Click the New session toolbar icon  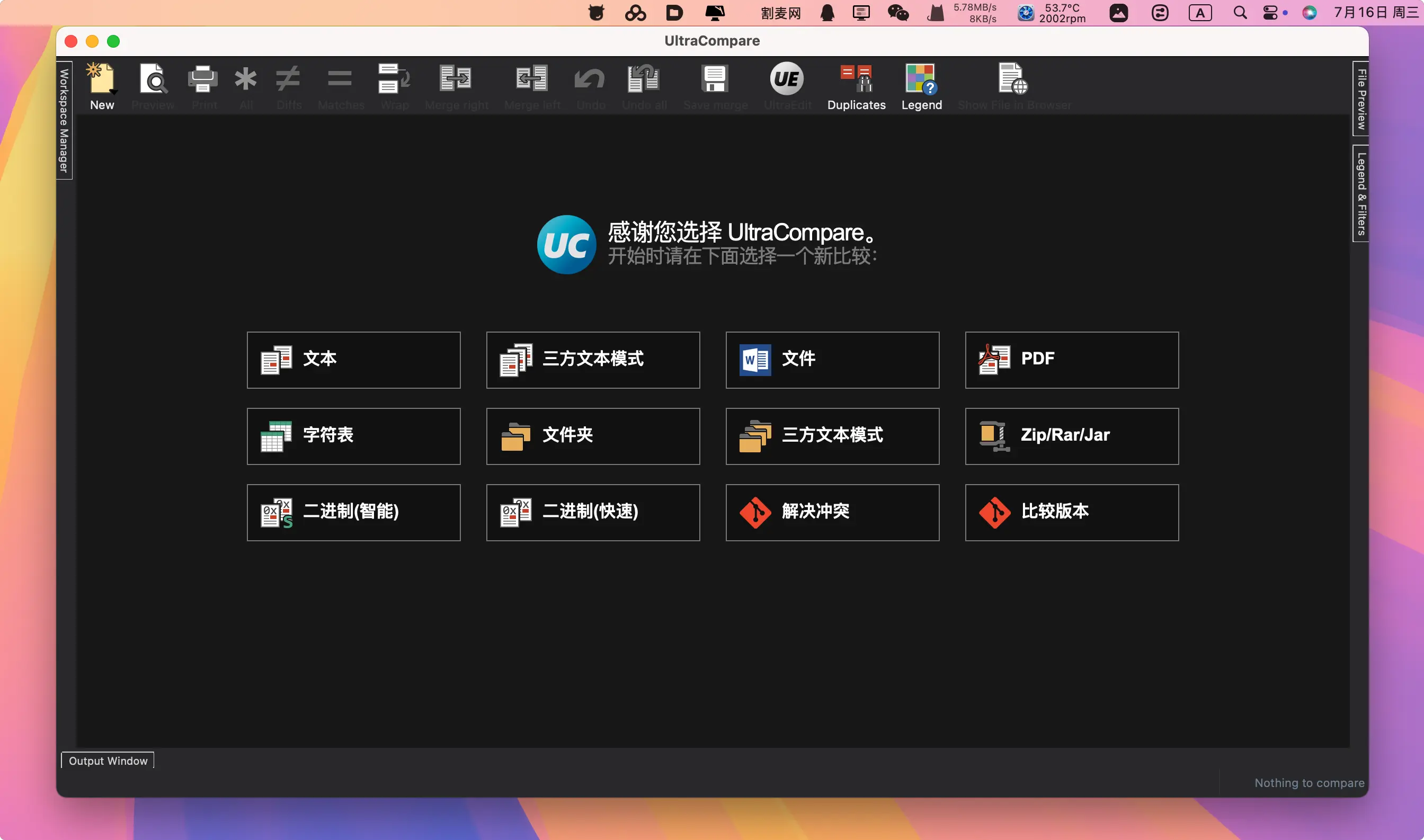[x=101, y=79]
